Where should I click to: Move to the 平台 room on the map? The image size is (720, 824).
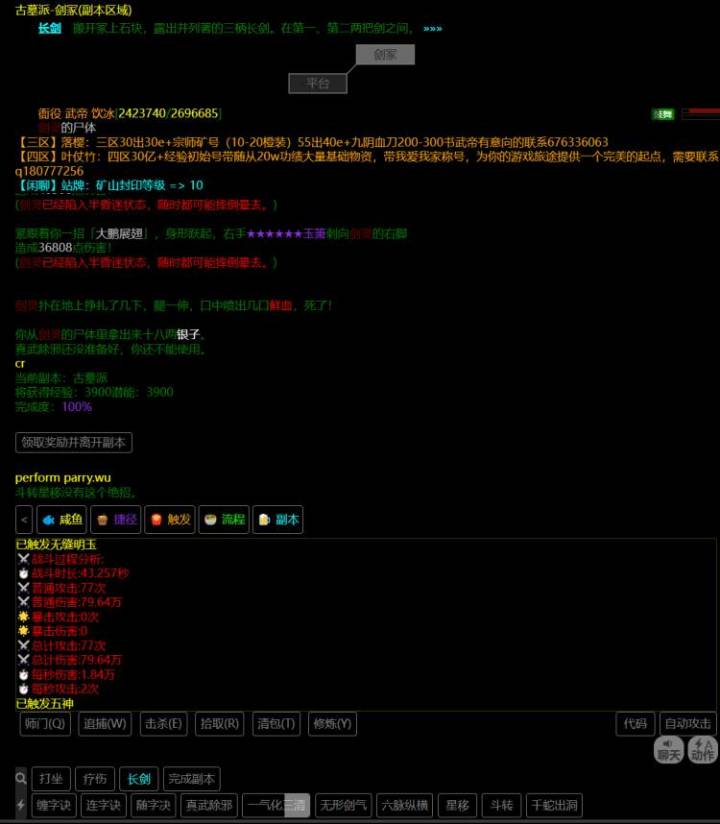(x=318, y=83)
